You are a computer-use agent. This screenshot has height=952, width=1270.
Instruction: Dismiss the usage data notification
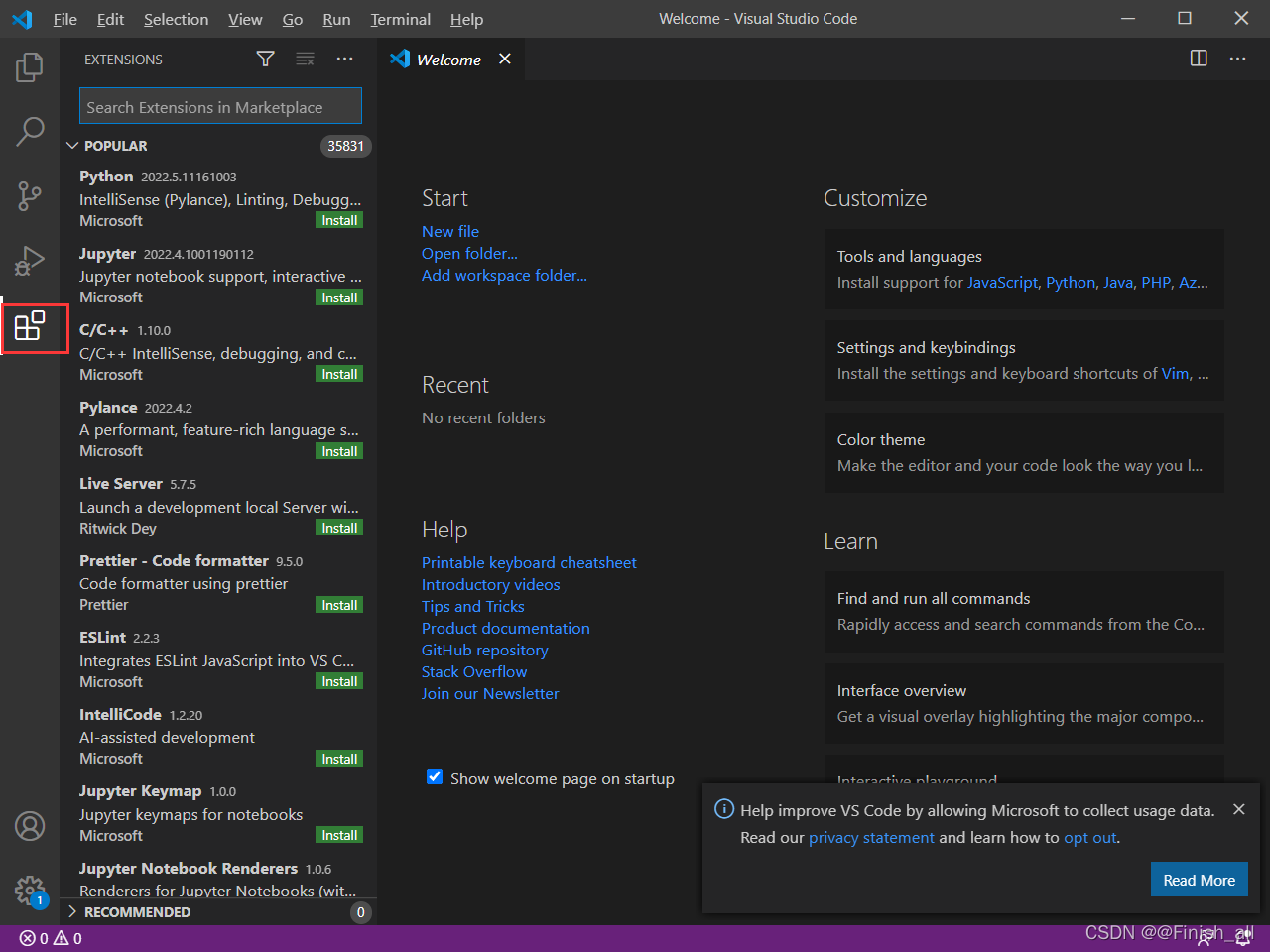pos(1238,809)
